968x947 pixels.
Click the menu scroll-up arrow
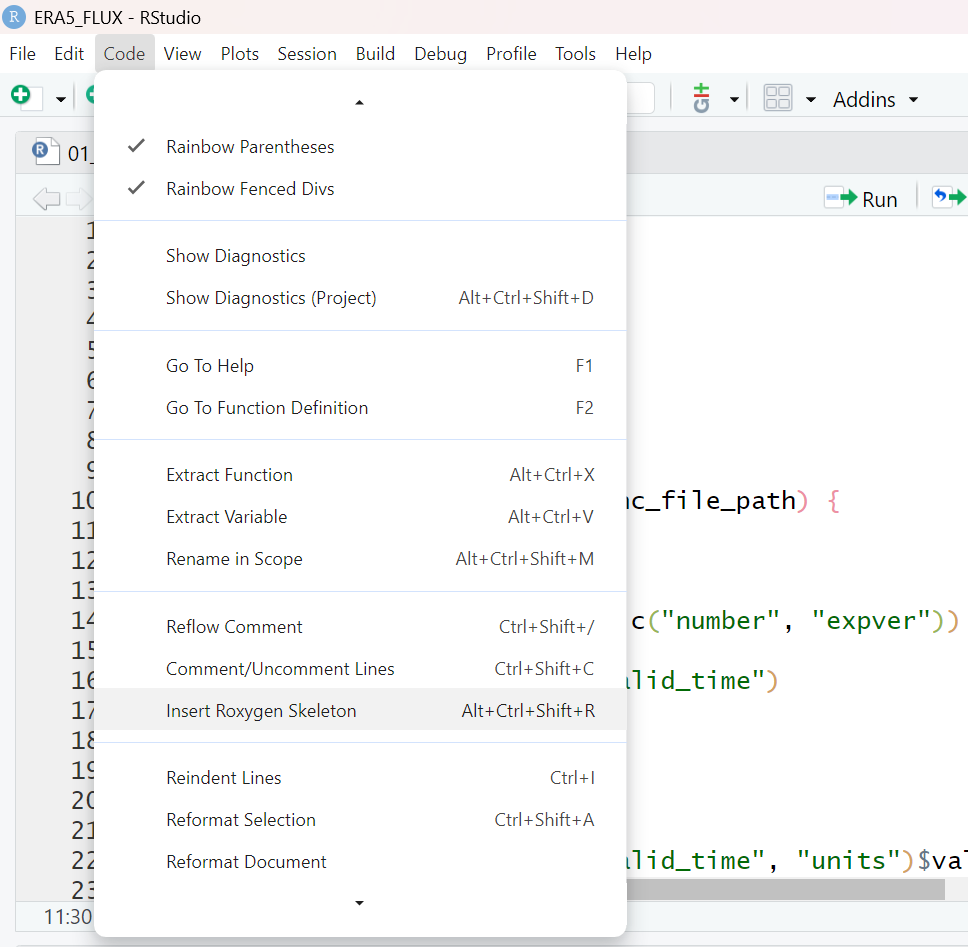coord(359,102)
